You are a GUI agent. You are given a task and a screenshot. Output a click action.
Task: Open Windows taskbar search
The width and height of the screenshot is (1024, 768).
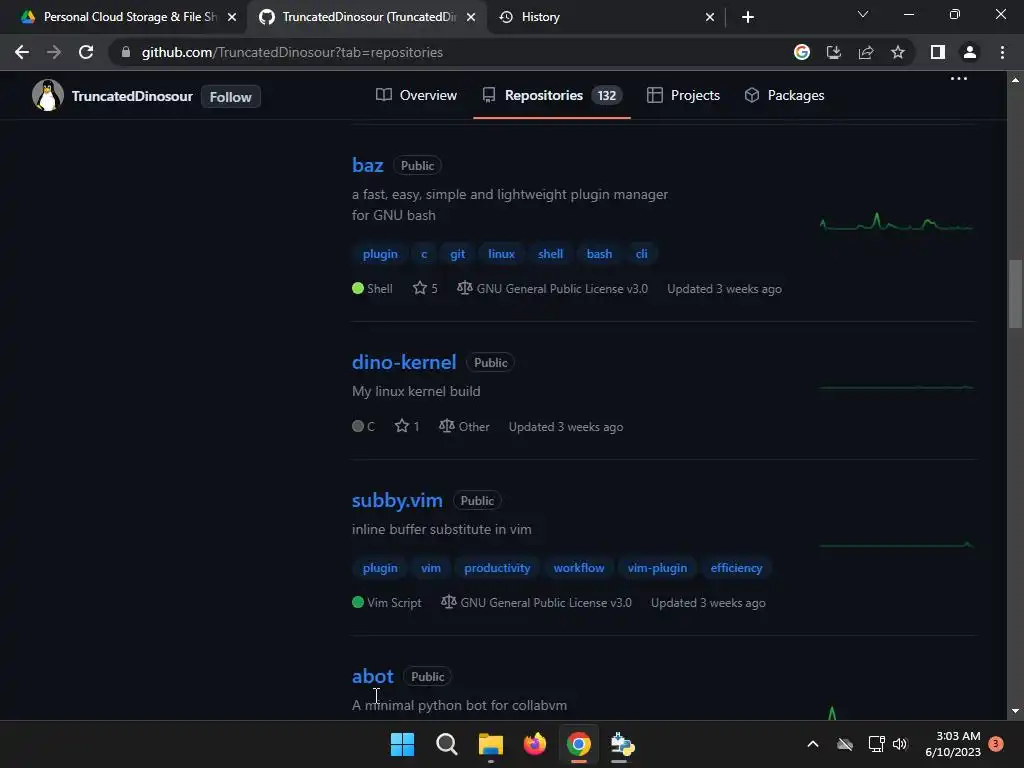click(x=447, y=744)
